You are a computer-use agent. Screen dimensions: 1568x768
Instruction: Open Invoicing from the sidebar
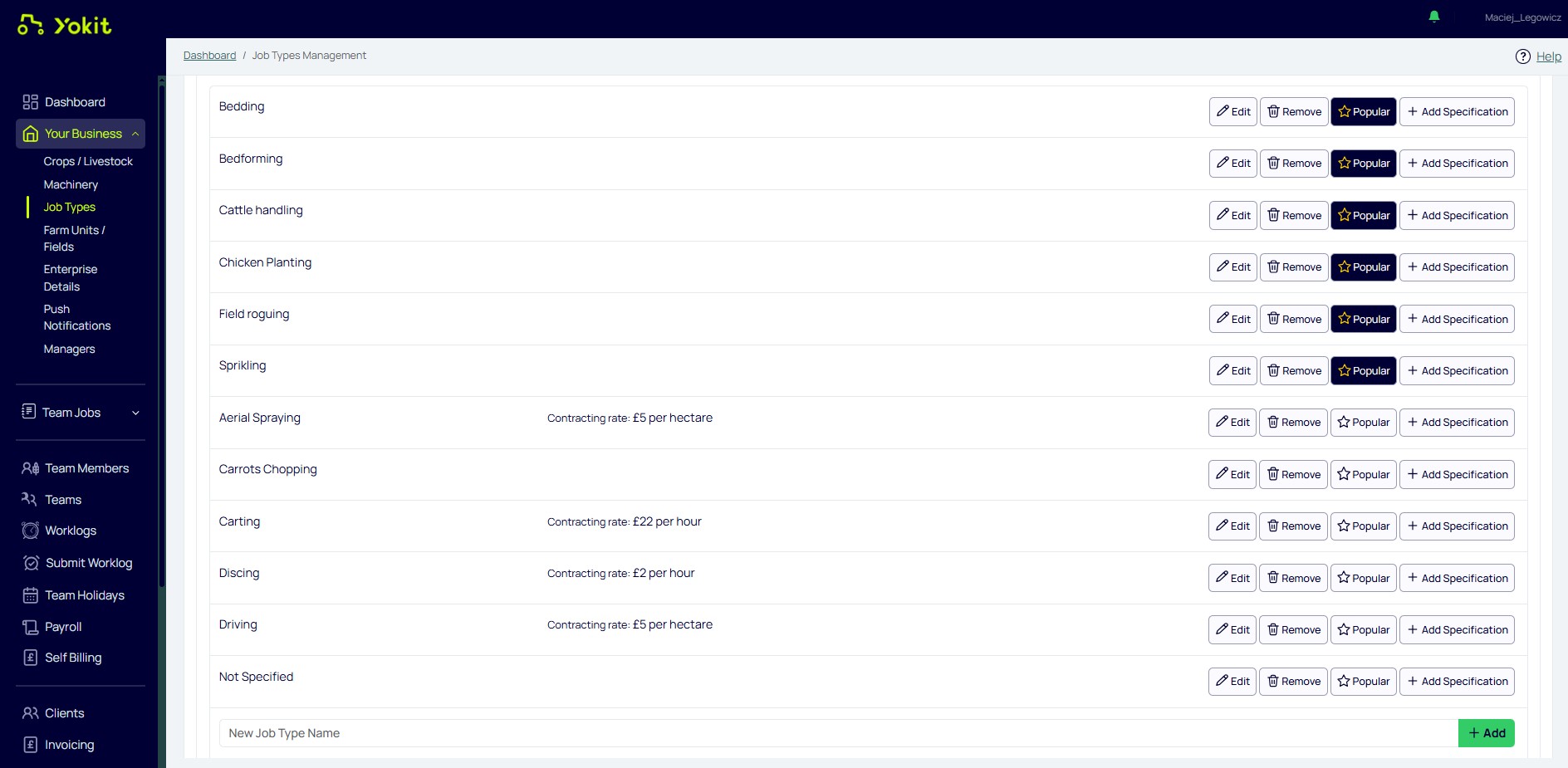(x=69, y=745)
